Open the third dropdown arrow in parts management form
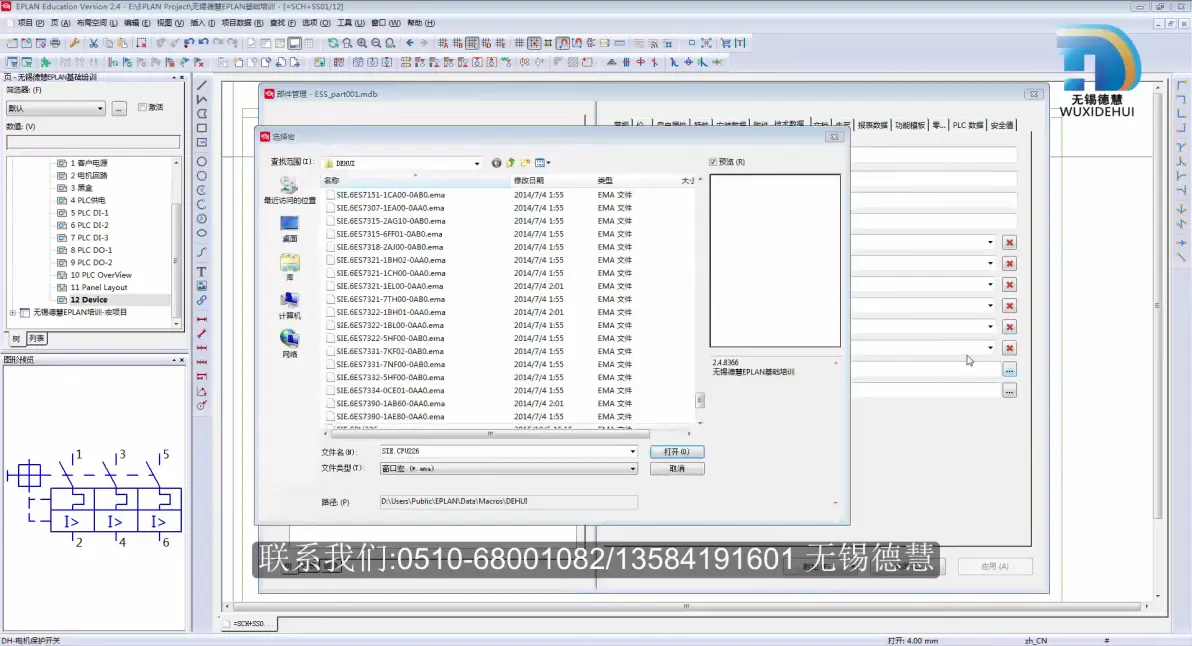Screen dimensions: 1192x646 pyautogui.click(x=990, y=285)
